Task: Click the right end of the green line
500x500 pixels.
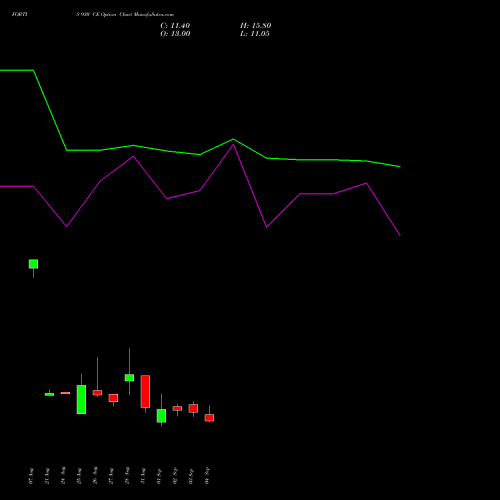Action: coord(400,166)
